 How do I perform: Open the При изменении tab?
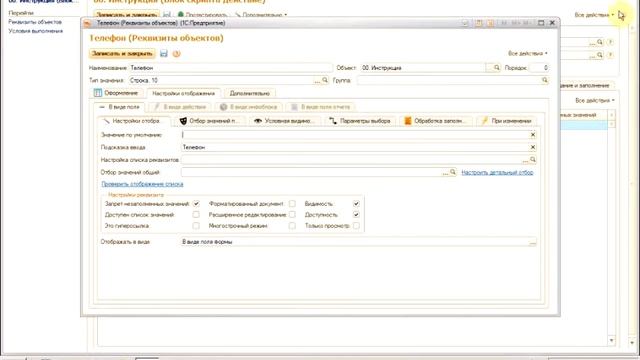(x=506, y=121)
